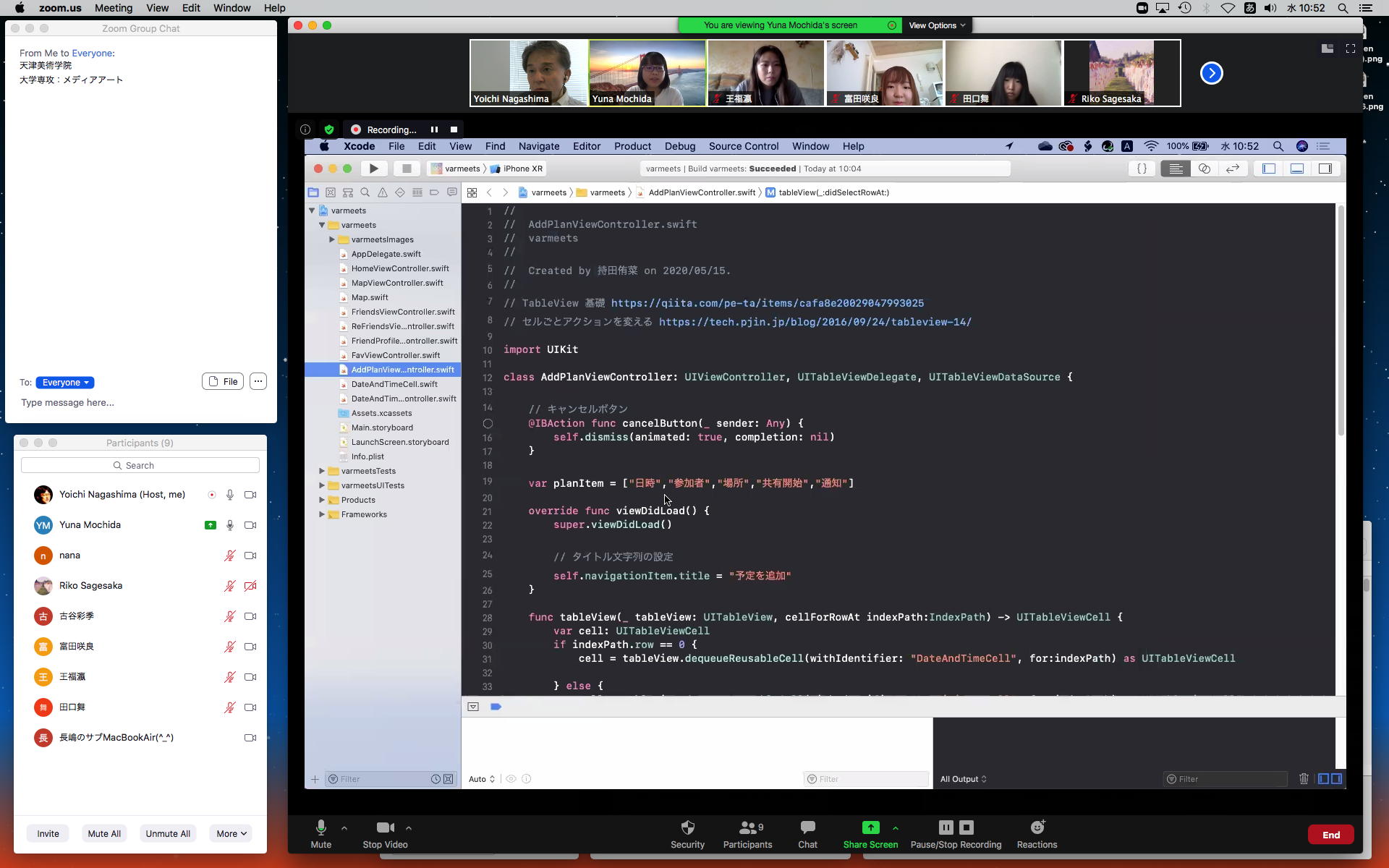This screenshot has width=1389, height=868.
Task: Toggle Yuna Mochida's microphone in participants list
Action: coord(230,525)
